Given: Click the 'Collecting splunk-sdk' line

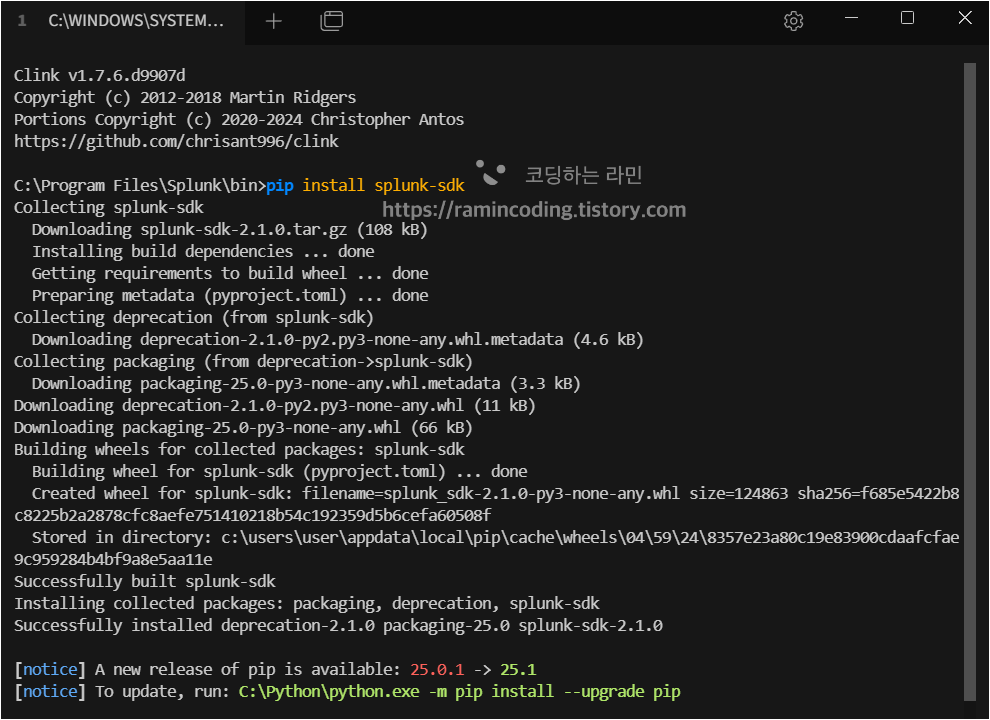Looking at the screenshot, I should pyautogui.click(x=109, y=207).
